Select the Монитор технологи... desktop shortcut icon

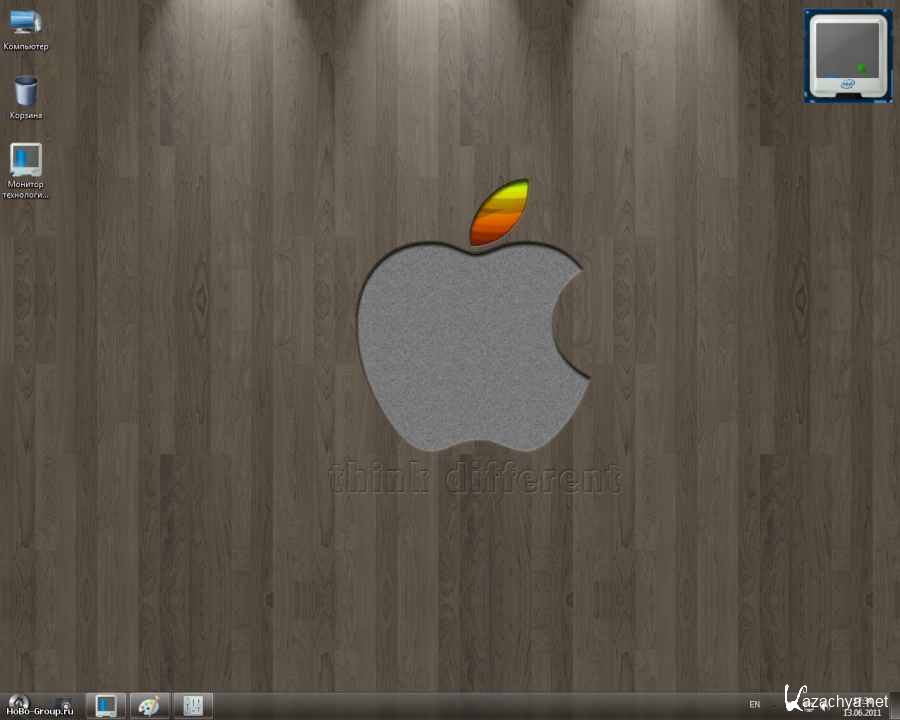pyautogui.click(x=26, y=159)
